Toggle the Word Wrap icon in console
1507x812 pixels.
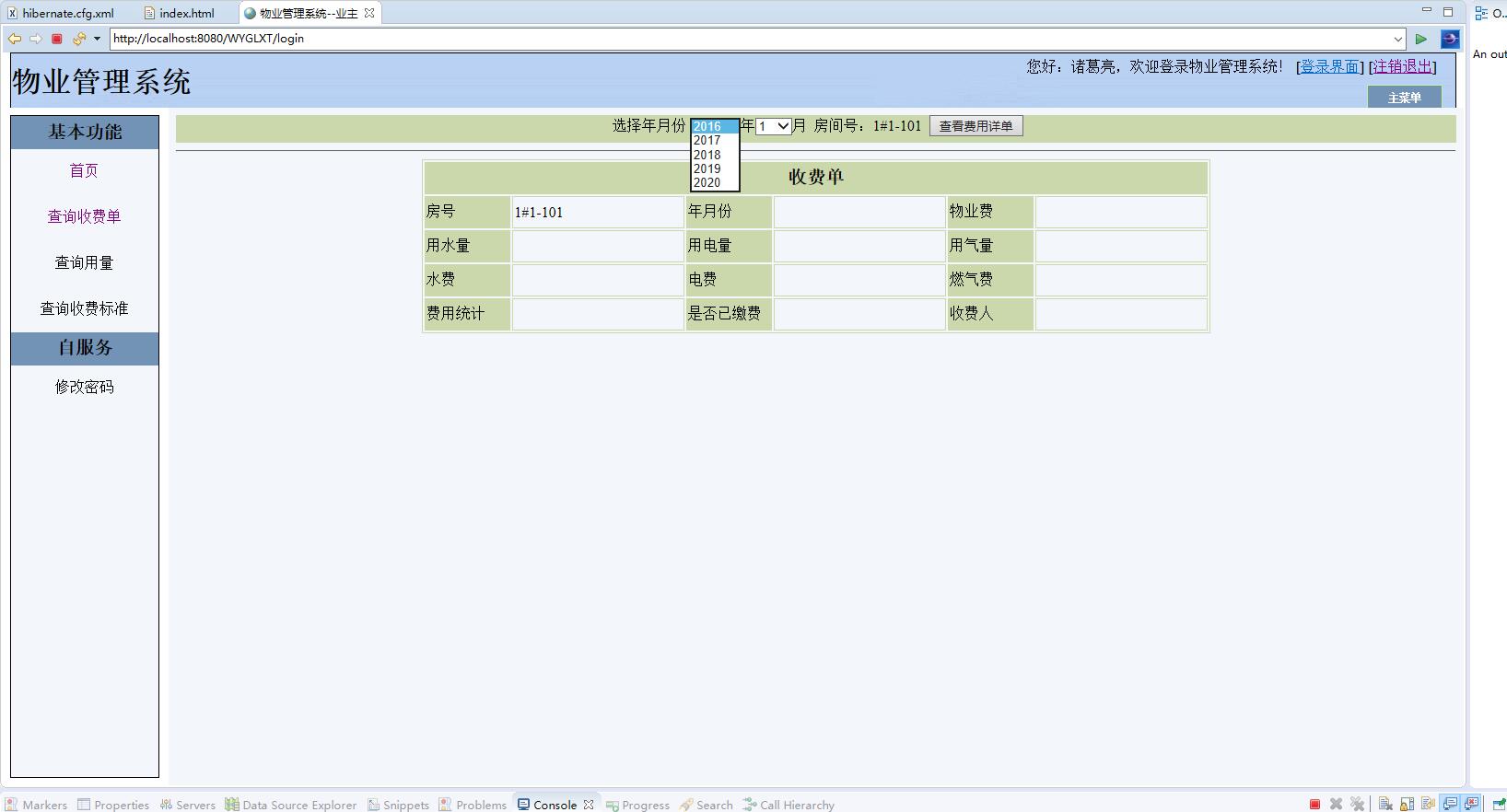pos(1428,804)
